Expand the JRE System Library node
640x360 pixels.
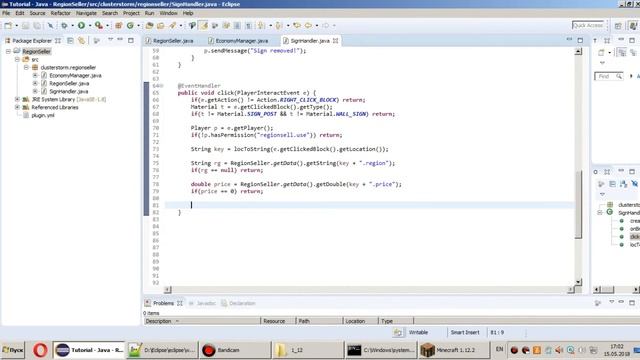point(17,99)
